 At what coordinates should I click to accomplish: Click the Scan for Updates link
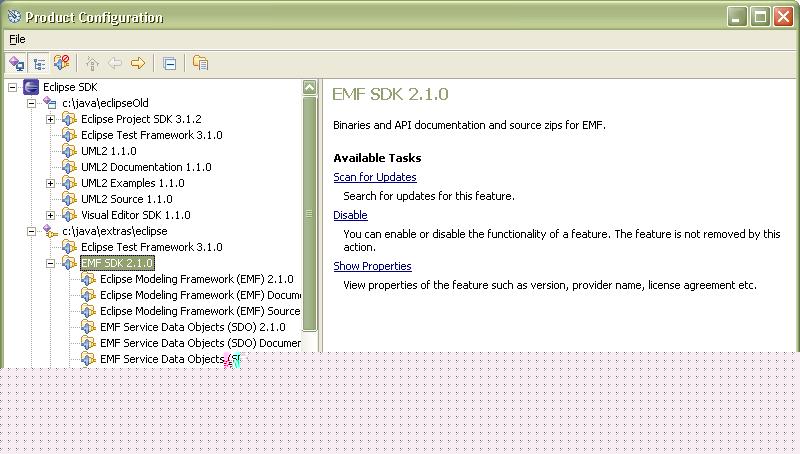point(375,177)
